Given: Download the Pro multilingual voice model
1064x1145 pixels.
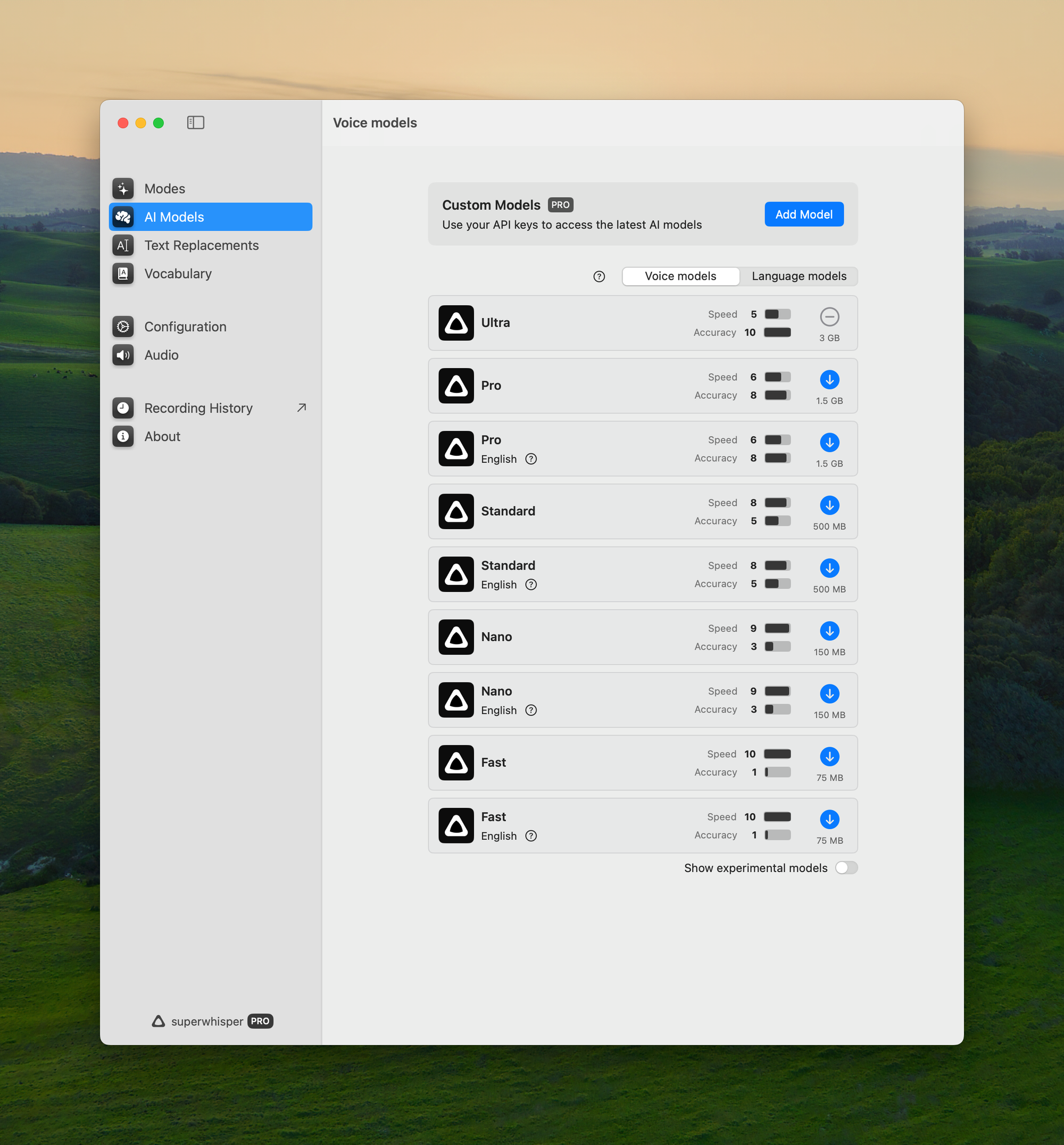Looking at the screenshot, I should click(829, 379).
